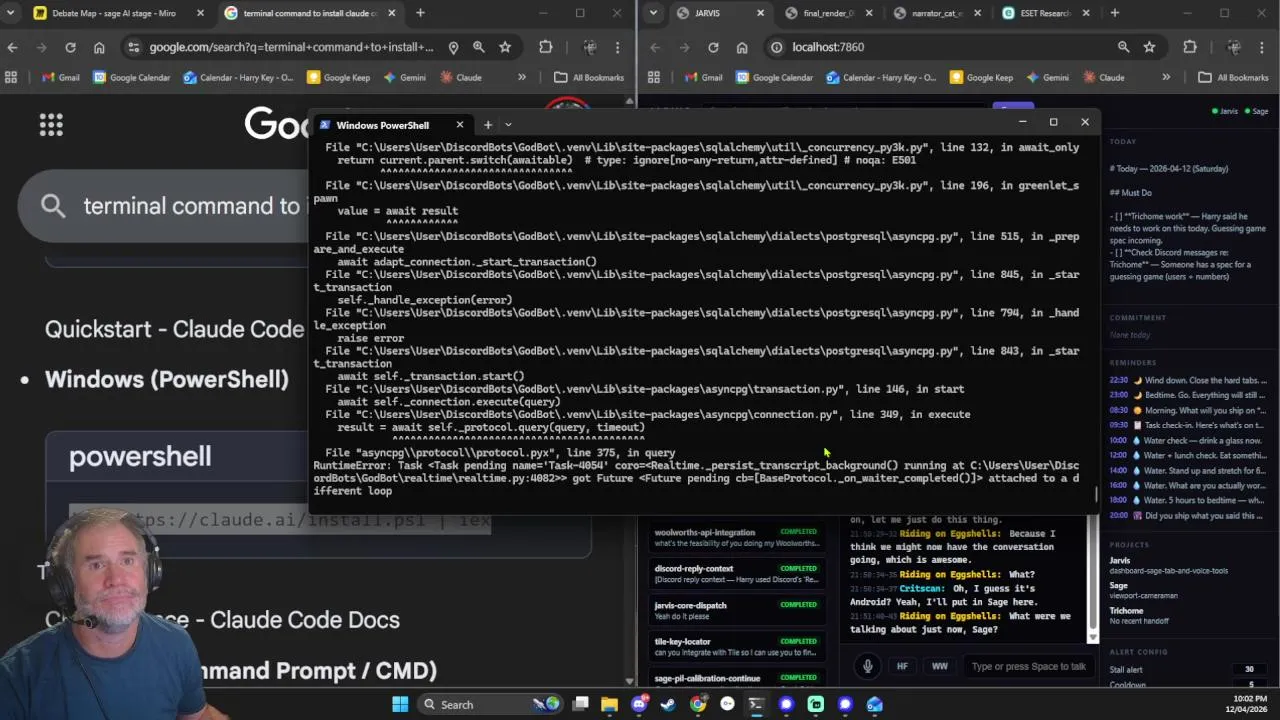The width and height of the screenshot is (1280, 720).
Task: Open Google Calendar bookmark in left window
Action: coord(131,77)
